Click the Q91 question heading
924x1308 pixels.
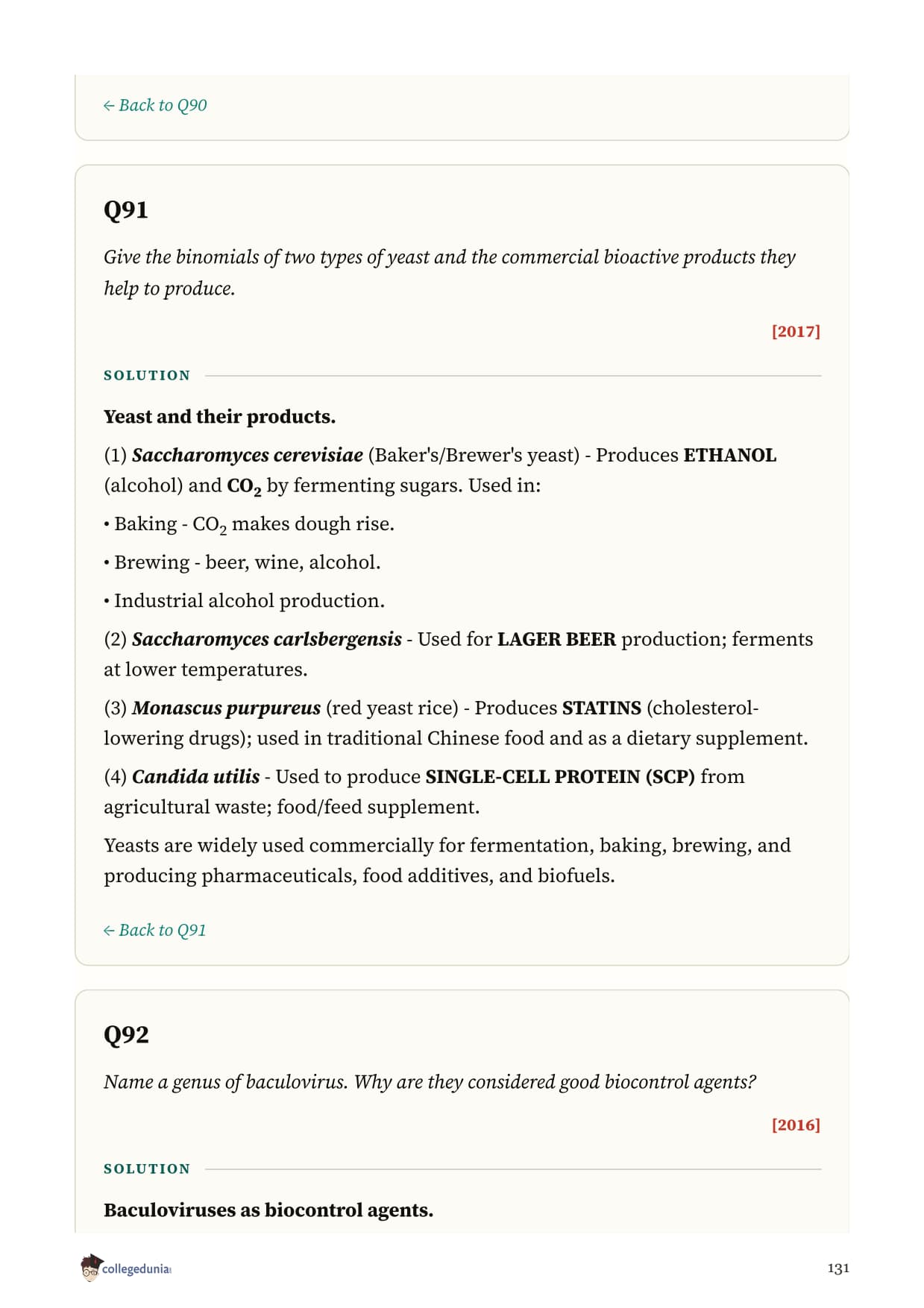[x=126, y=210]
